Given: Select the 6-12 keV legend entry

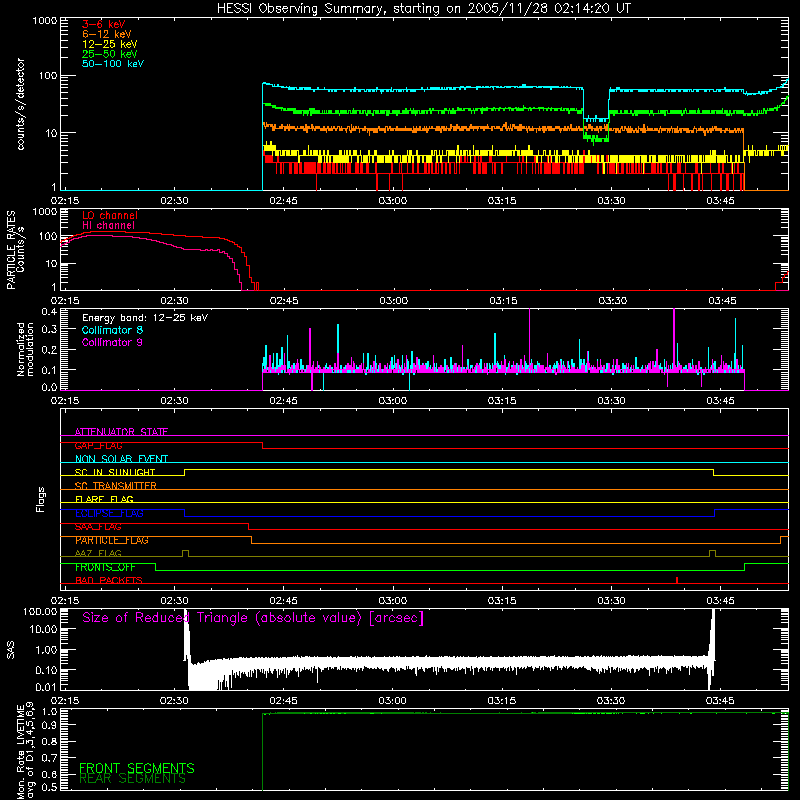Looking at the screenshot, I should [107, 34].
